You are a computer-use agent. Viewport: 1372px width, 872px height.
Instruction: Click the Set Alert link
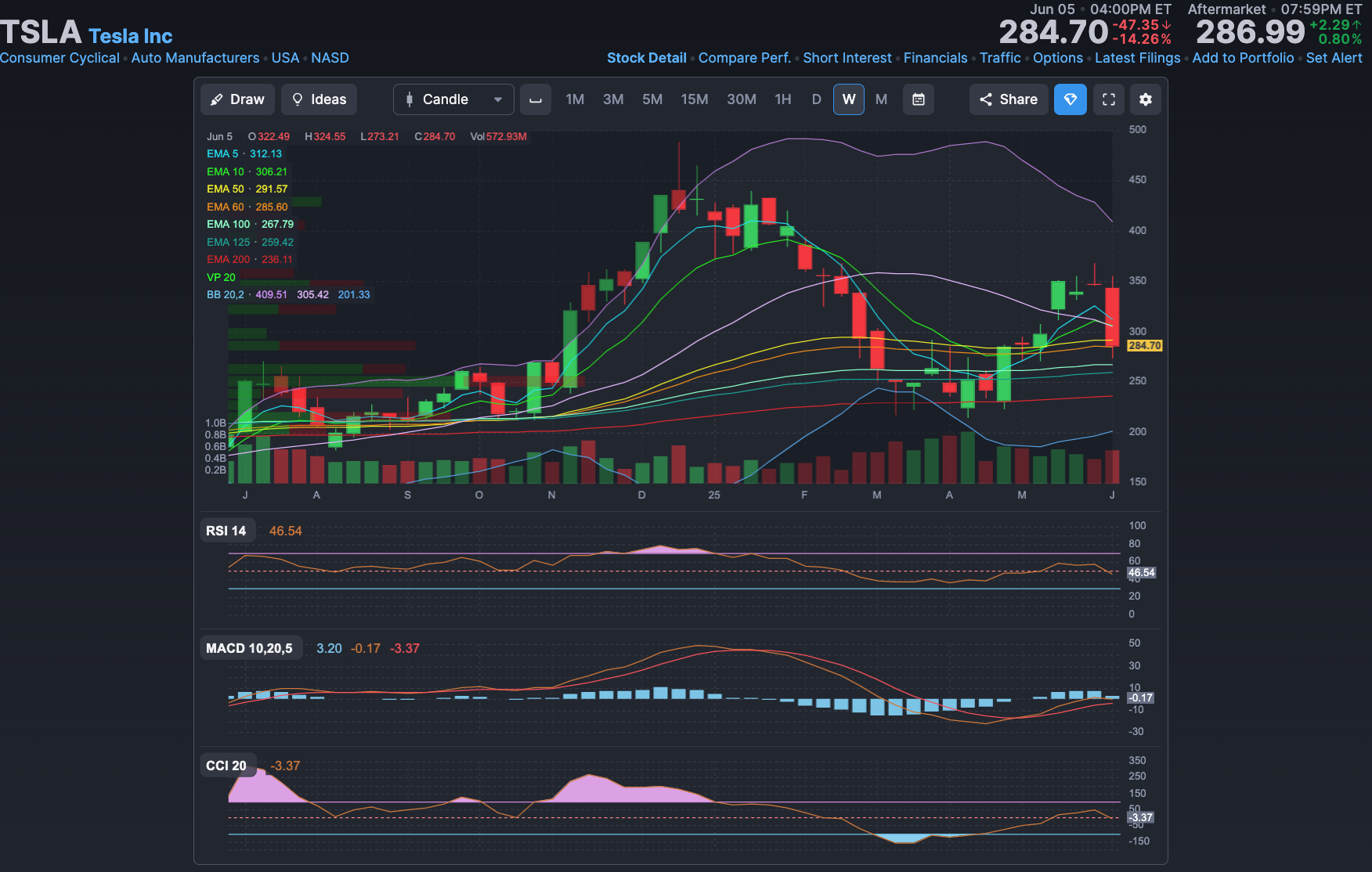click(x=1334, y=58)
